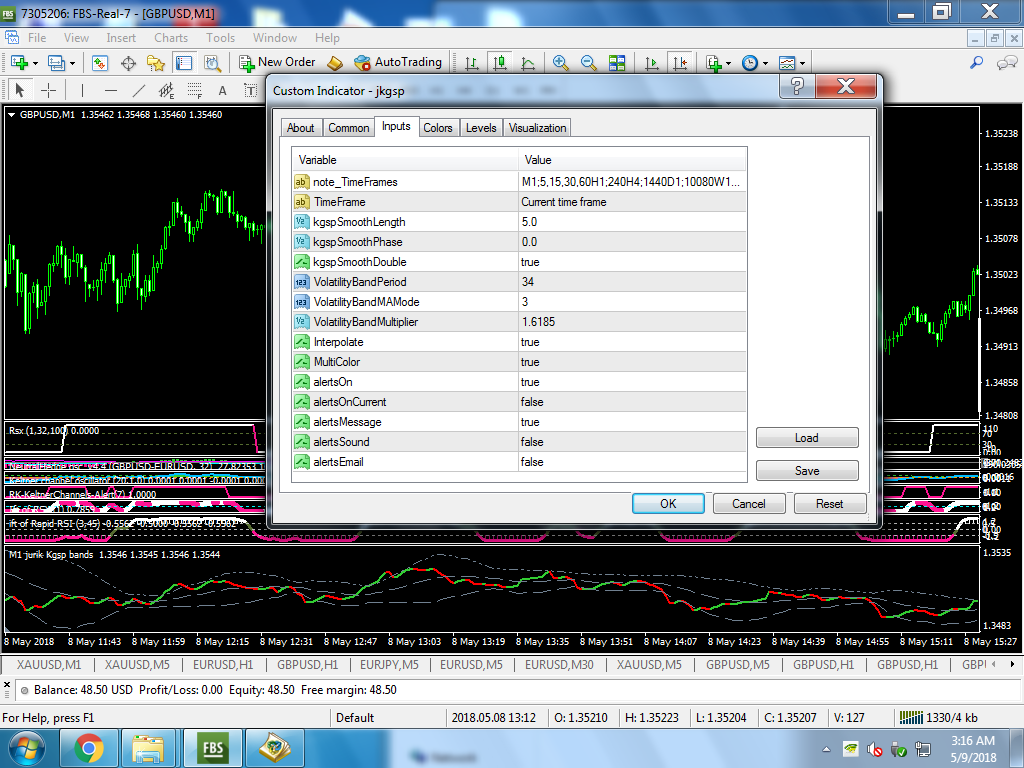Switch to the Common tab
The height and width of the screenshot is (768, 1024).
click(x=349, y=128)
